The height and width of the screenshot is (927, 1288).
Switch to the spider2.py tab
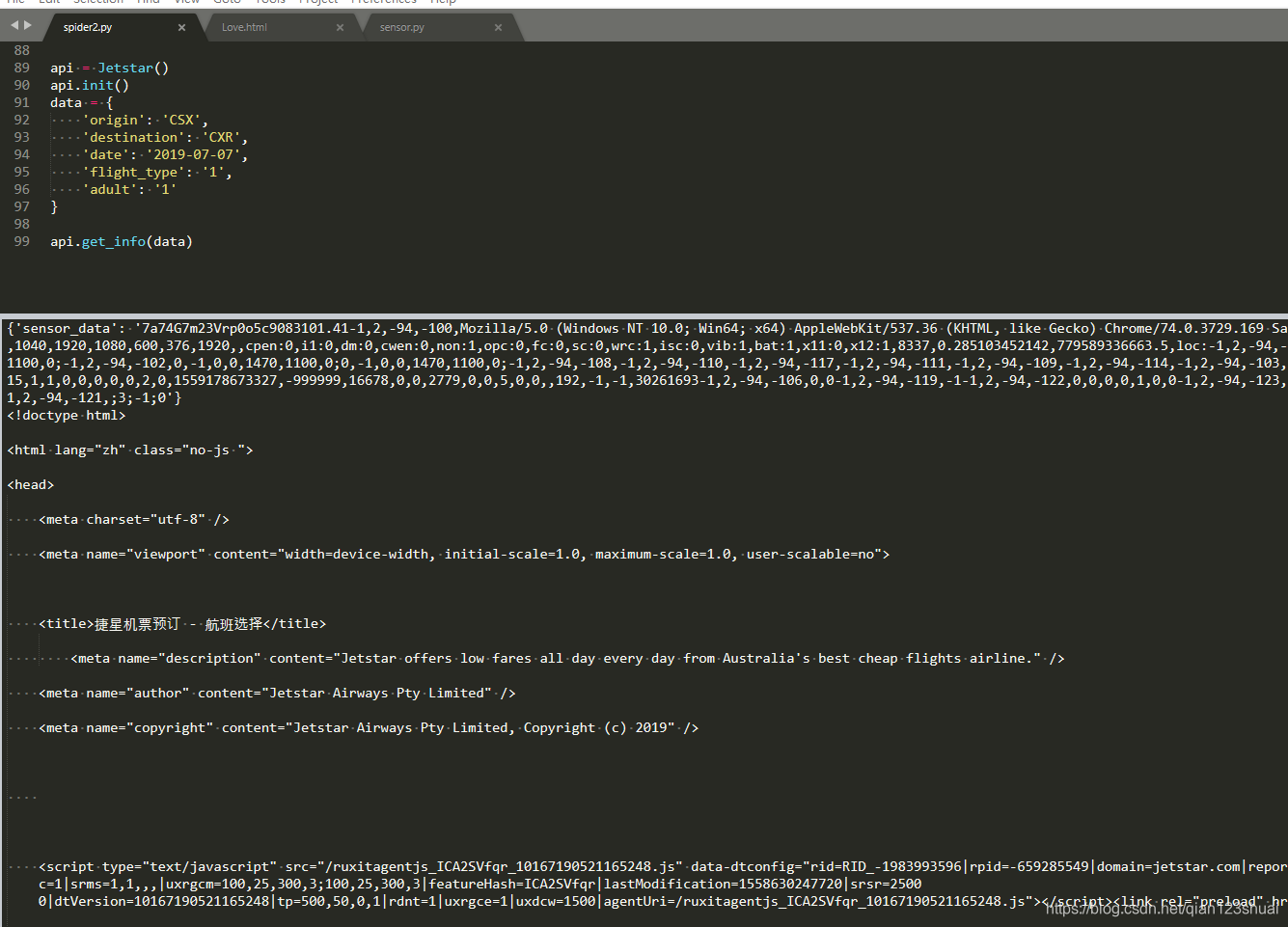(x=88, y=27)
